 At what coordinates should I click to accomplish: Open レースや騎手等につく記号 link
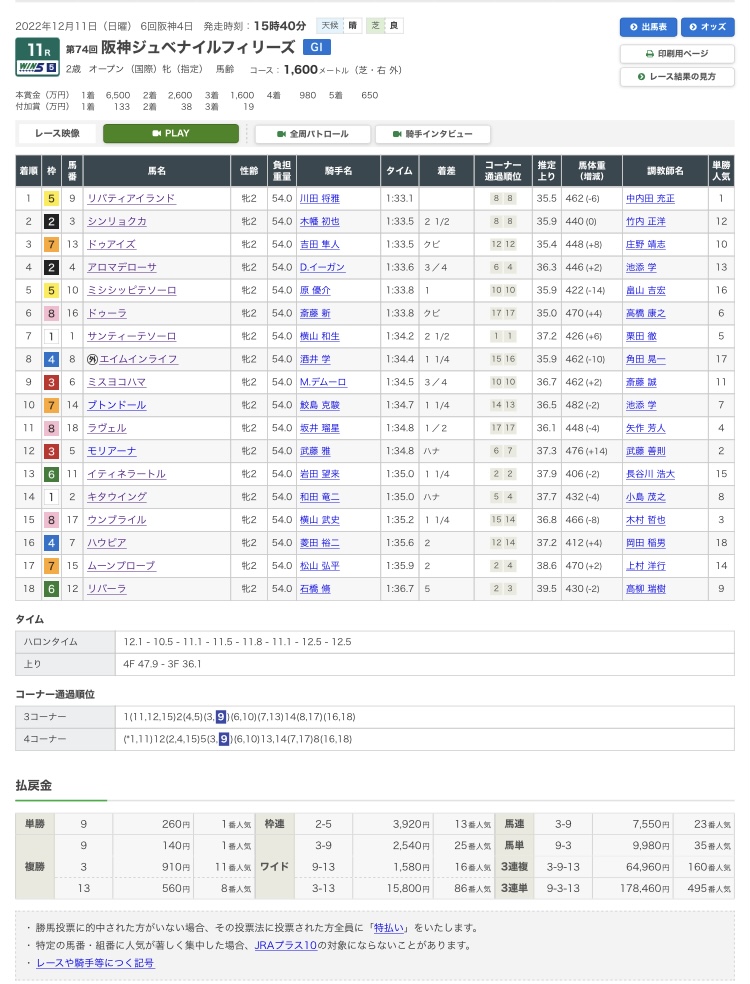(x=95, y=963)
